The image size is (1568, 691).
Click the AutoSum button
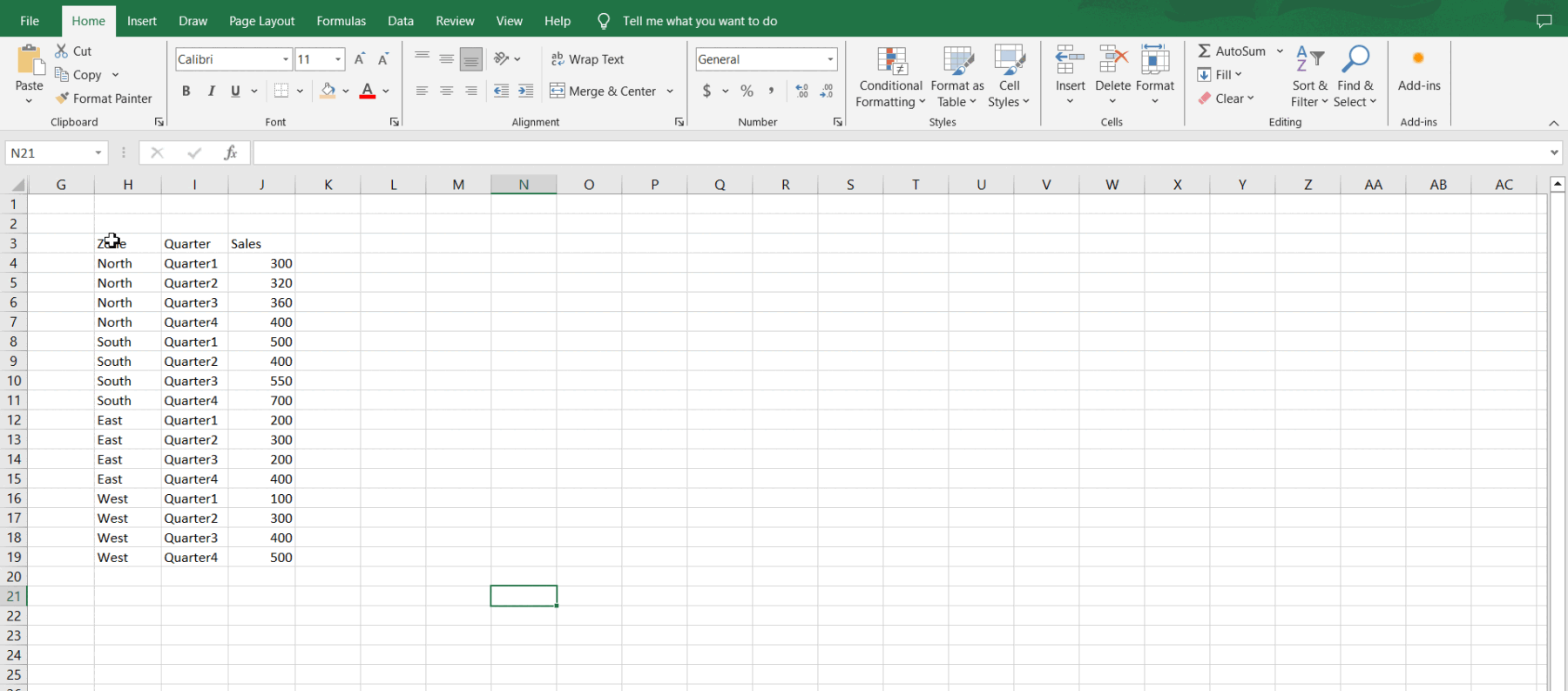point(1232,51)
